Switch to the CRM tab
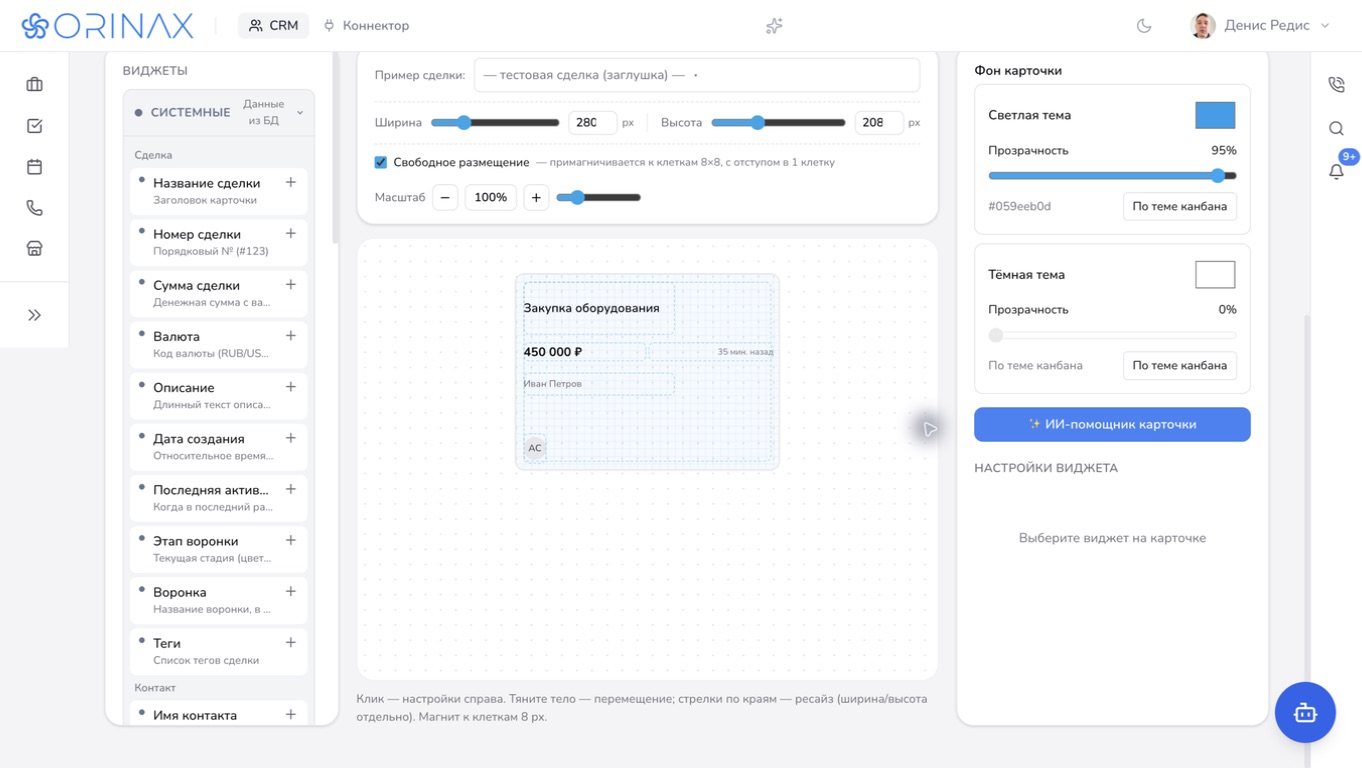Screen dimensions: 1362x768 273,26
